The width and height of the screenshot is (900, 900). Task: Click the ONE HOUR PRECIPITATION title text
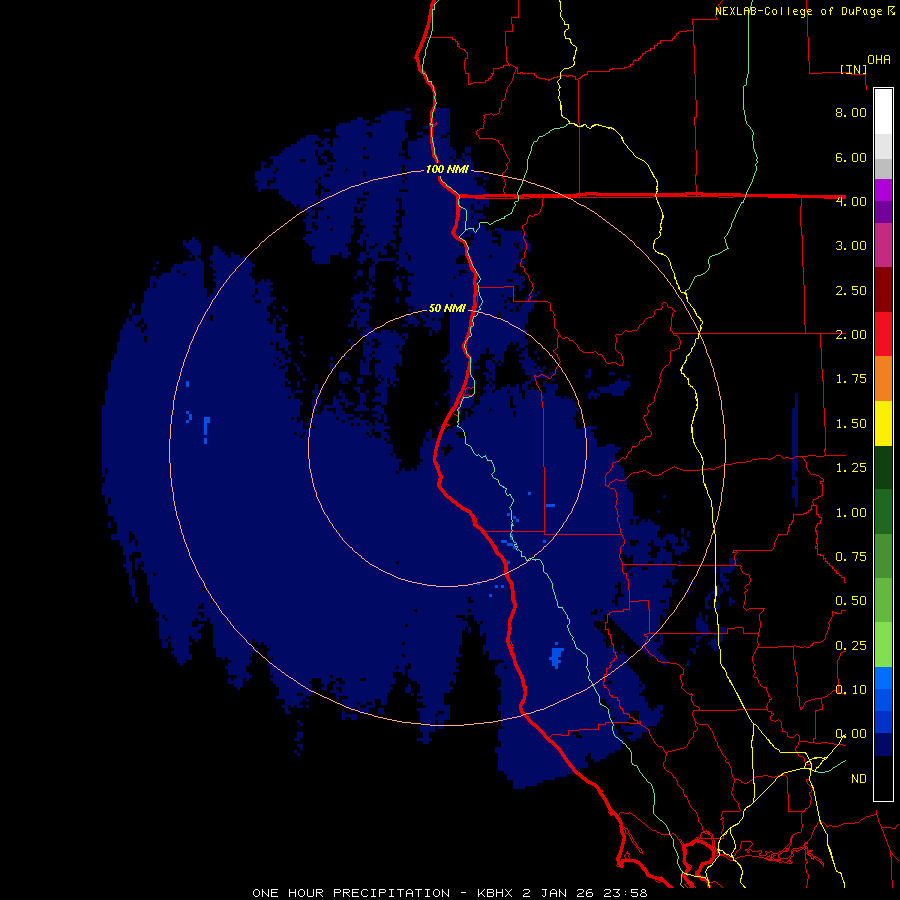point(351,893)
